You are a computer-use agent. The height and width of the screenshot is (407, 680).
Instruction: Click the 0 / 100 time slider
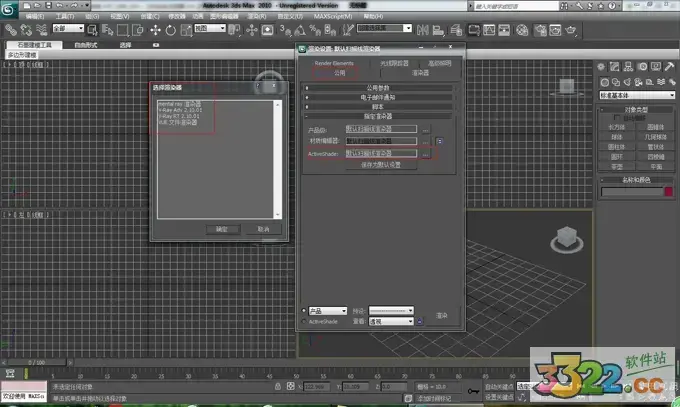point(37,362)
